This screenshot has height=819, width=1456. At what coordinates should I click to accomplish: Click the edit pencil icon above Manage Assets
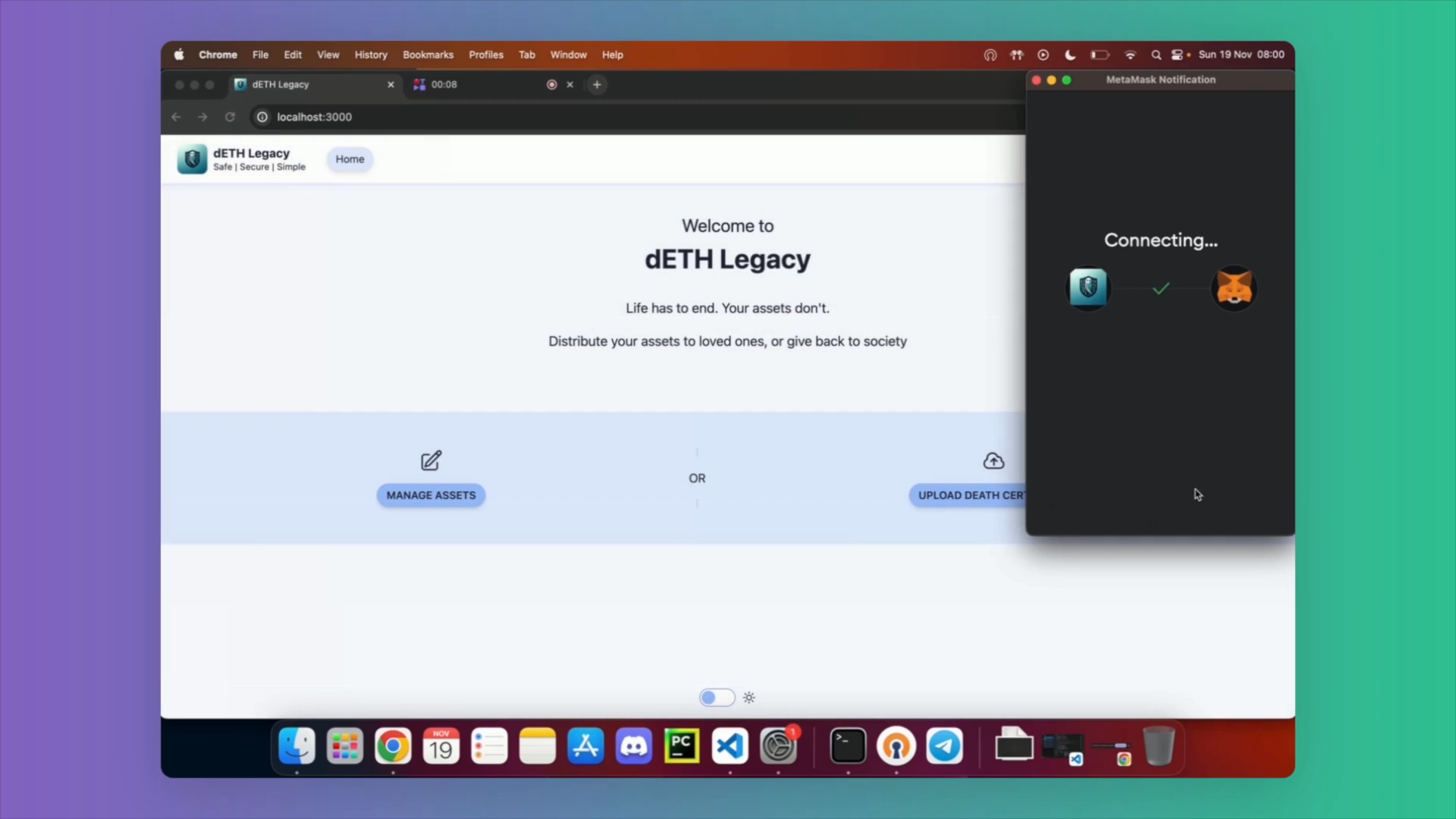click(431, 460)
